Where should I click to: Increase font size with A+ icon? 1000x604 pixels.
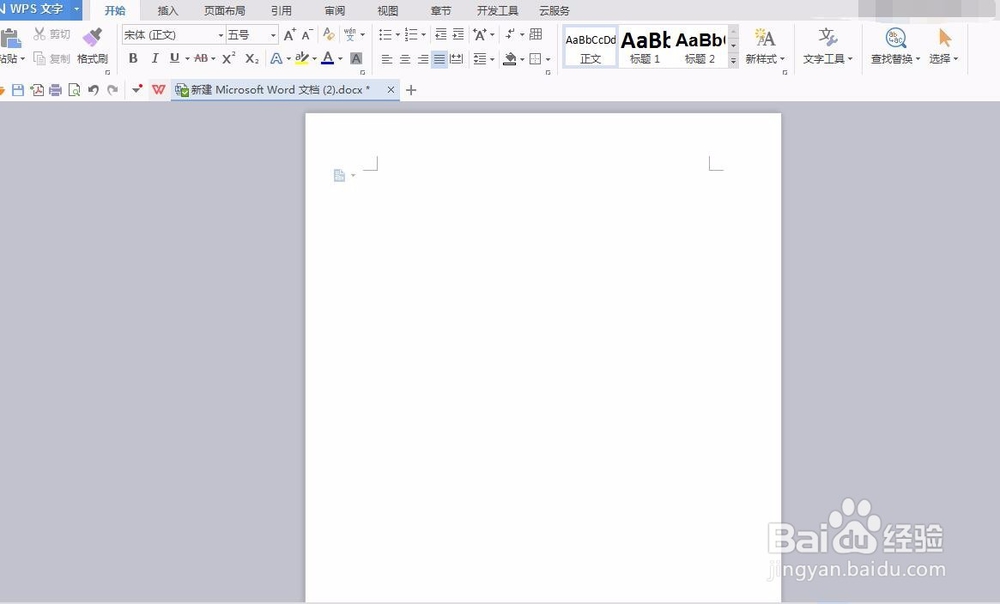coord(290,34)
